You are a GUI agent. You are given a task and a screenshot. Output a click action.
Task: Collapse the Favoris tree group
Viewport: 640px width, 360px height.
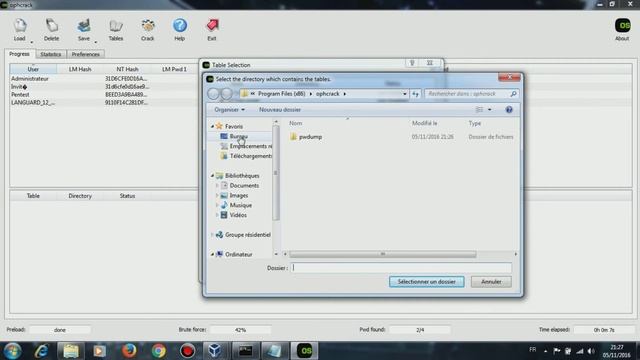click(212, 126)
